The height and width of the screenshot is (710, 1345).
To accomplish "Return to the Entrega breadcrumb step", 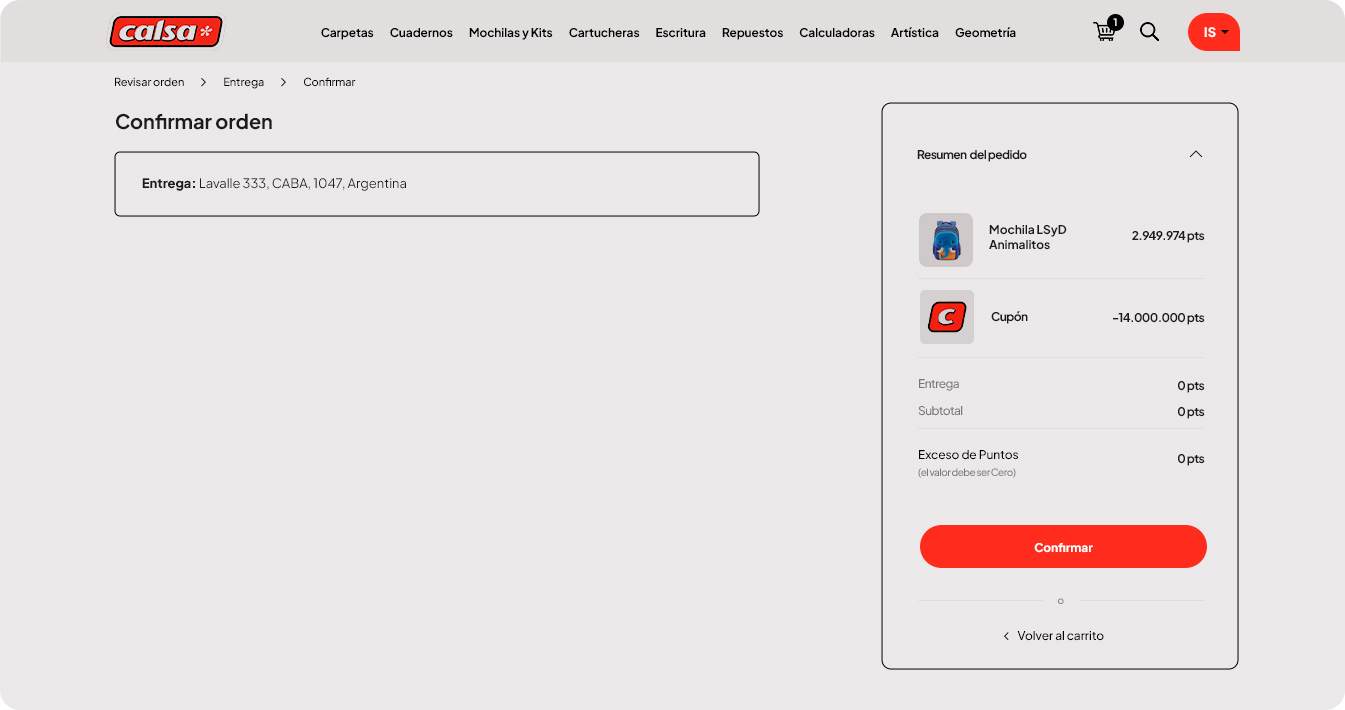I will [x=243, y=82].
